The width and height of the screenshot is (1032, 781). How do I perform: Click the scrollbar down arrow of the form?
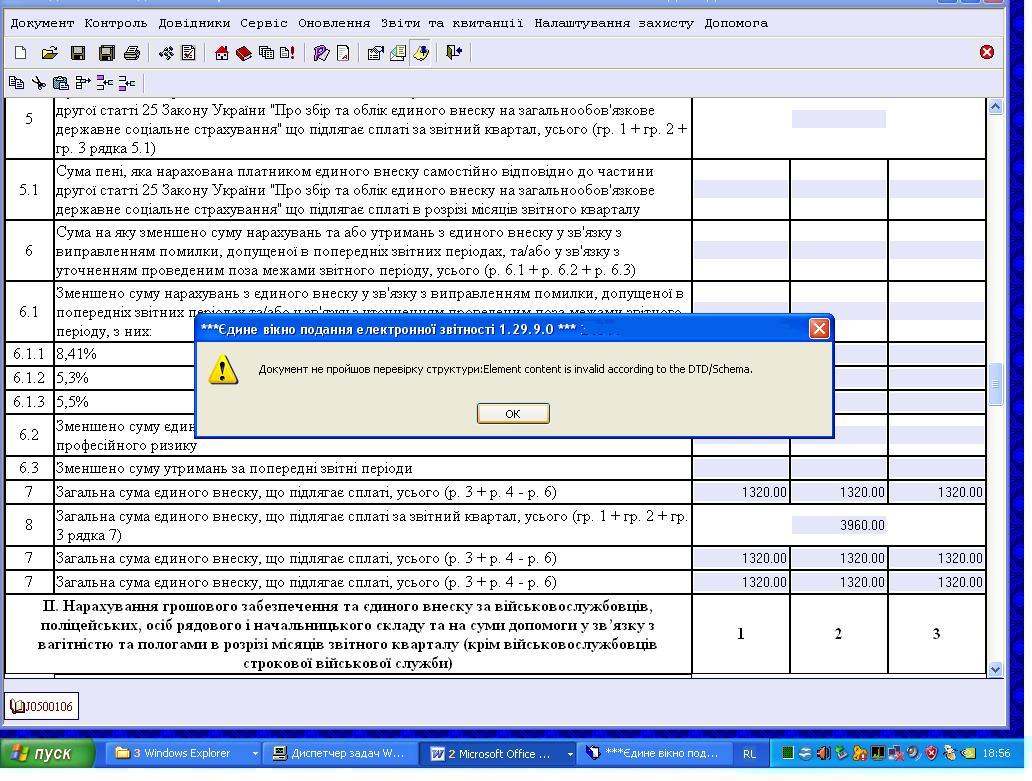coord(995,669)
